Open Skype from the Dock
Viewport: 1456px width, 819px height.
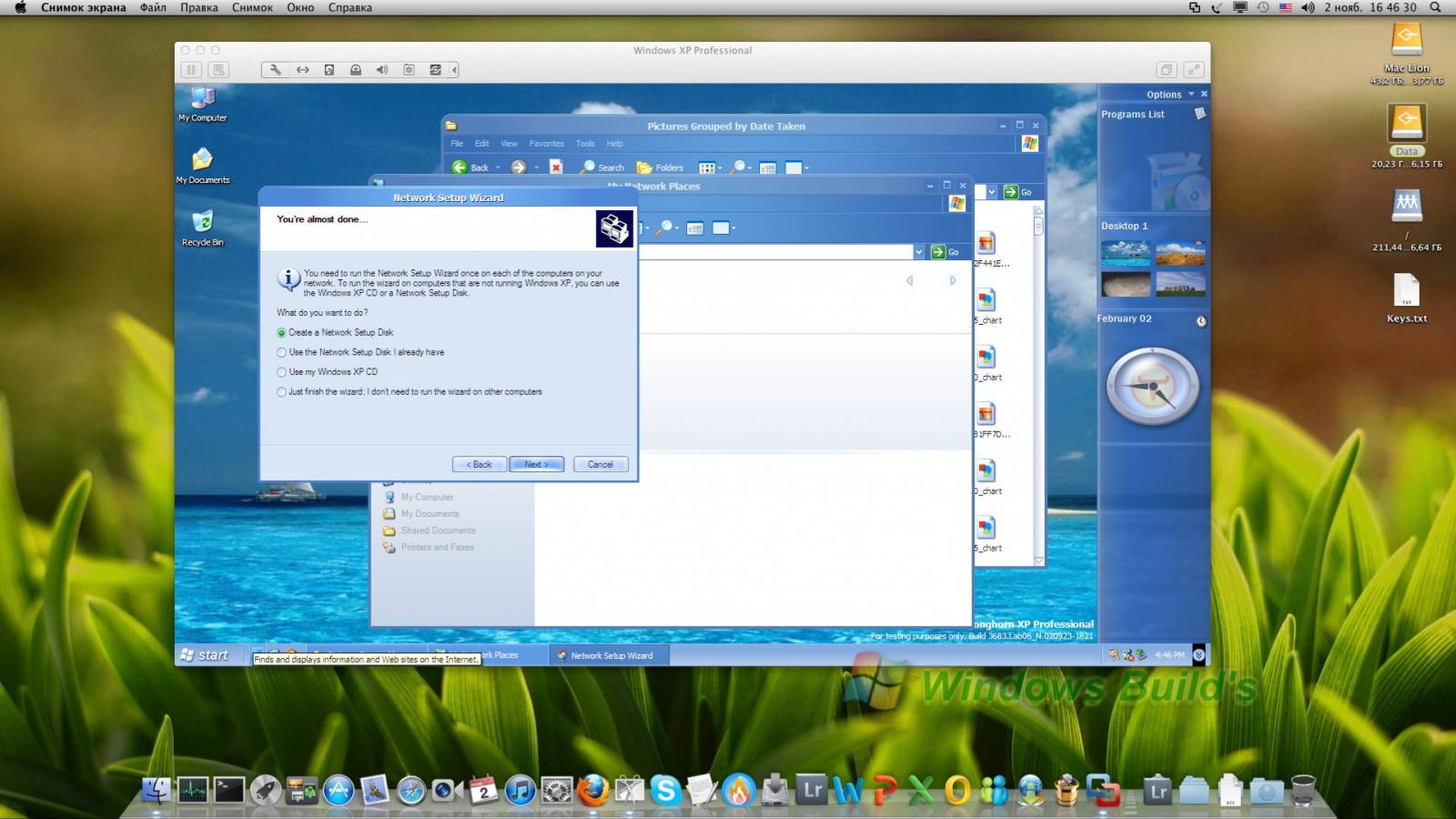[x=665, y=790]
